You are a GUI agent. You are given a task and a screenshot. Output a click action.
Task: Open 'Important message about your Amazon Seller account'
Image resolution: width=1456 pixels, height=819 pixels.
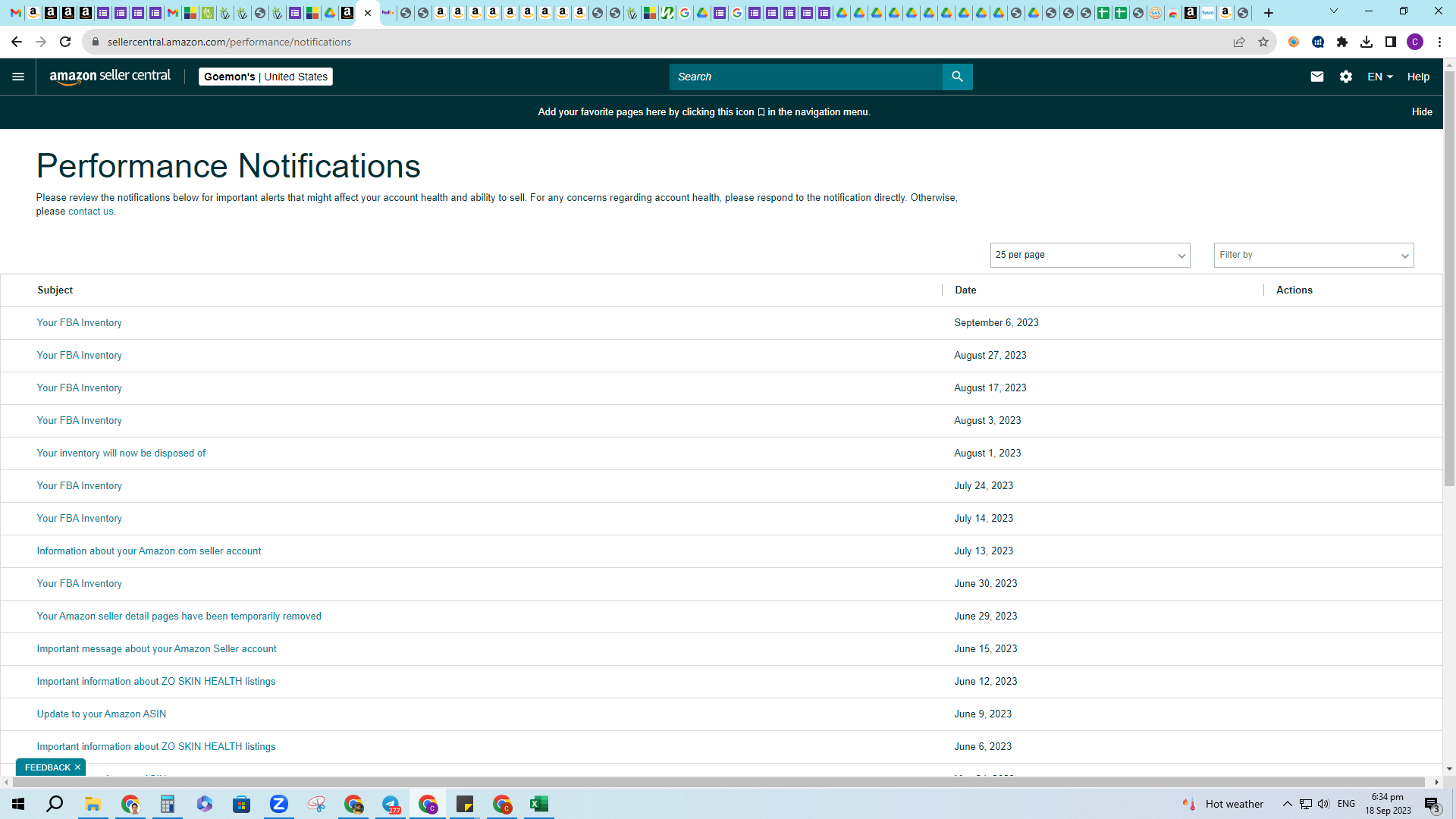pos(156,649)
